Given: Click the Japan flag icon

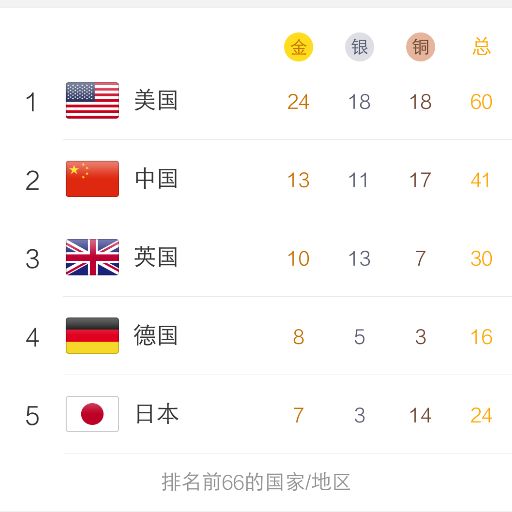Looking at the screenshot, I should click(92, 414).
